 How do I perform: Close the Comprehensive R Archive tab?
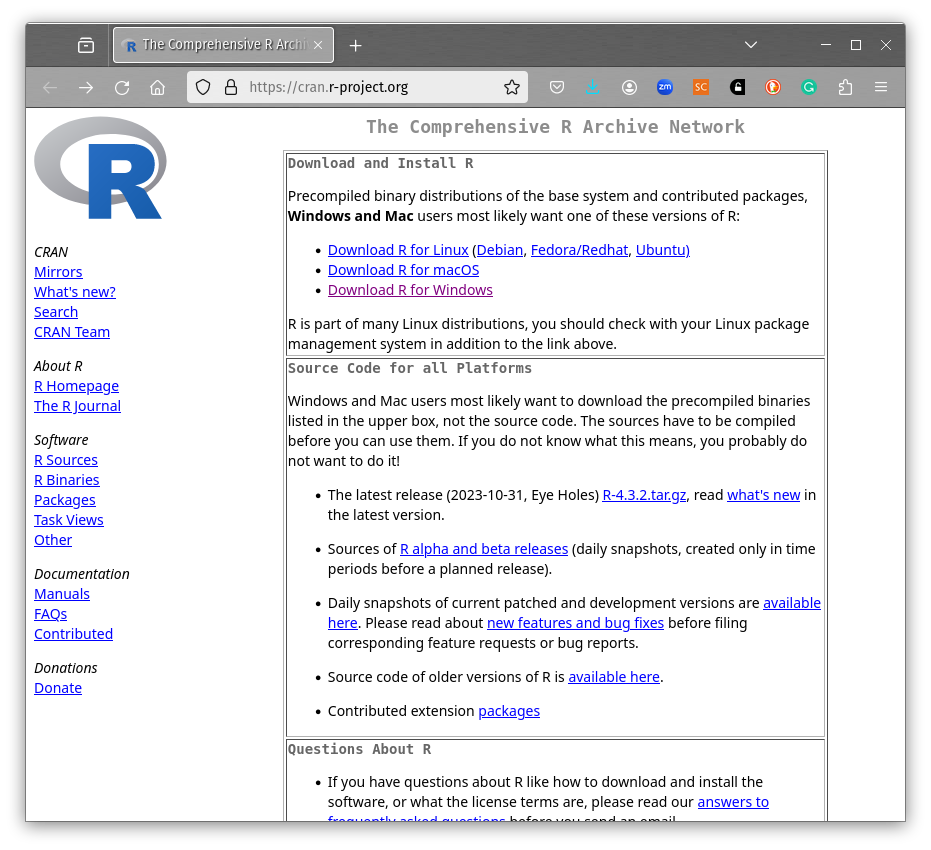pos(318,45)
